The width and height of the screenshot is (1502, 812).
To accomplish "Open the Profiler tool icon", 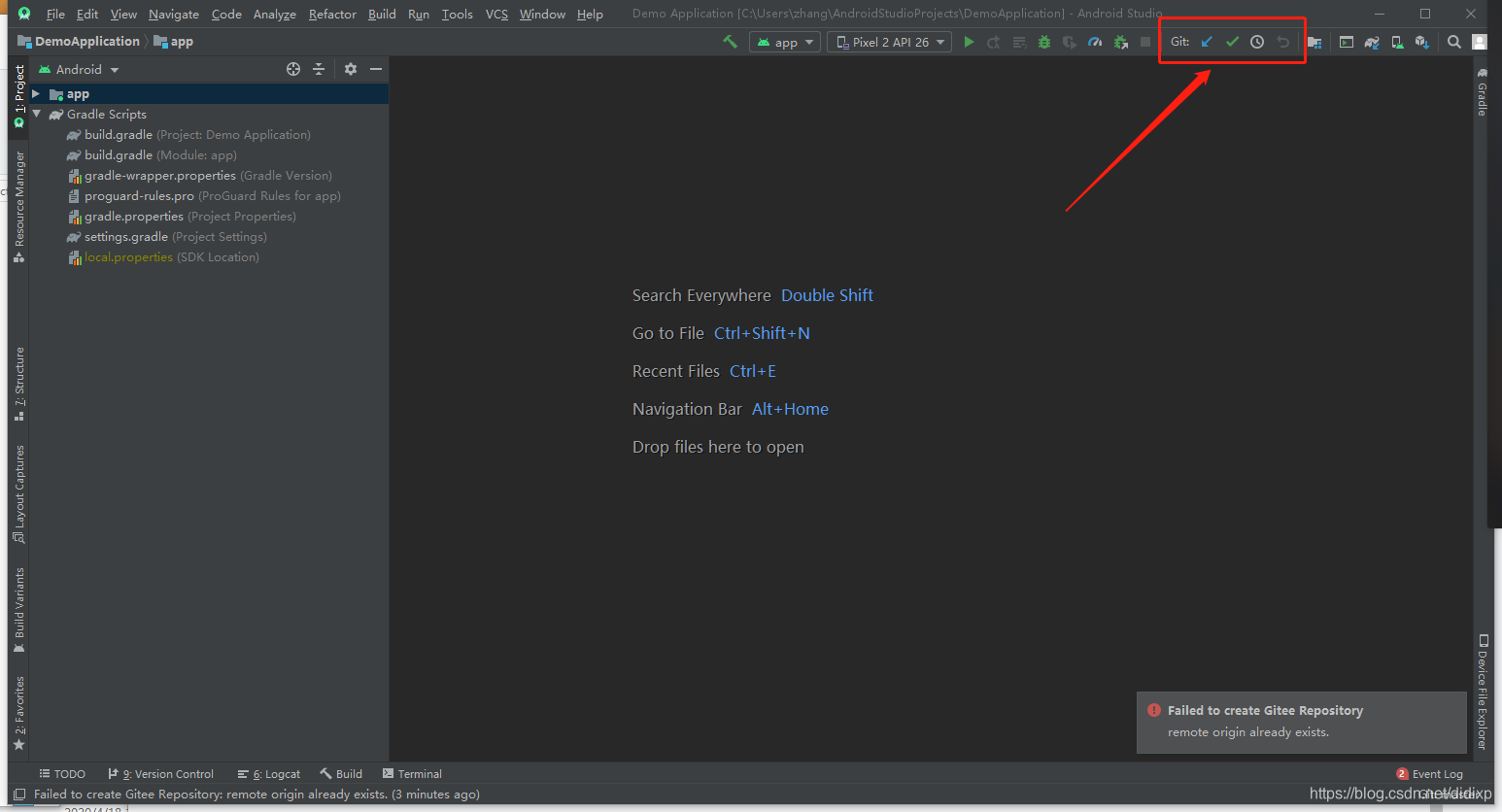I will point(1094,42).
